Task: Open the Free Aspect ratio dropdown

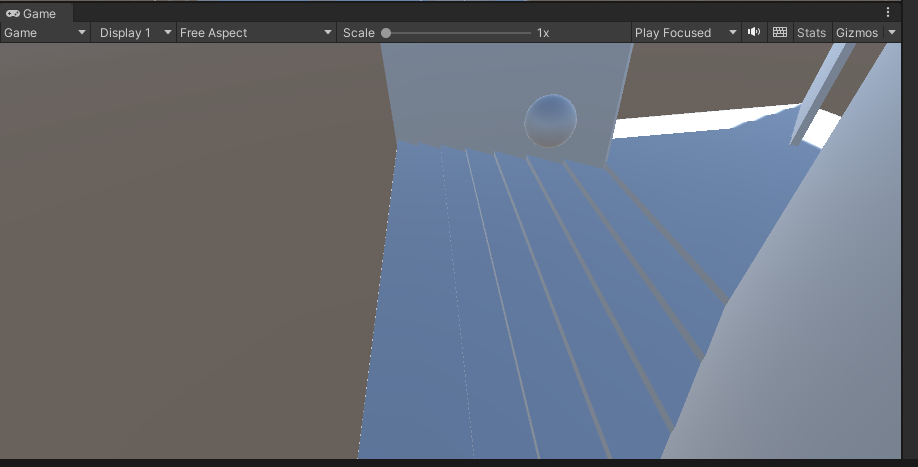Action: point(256,33)
